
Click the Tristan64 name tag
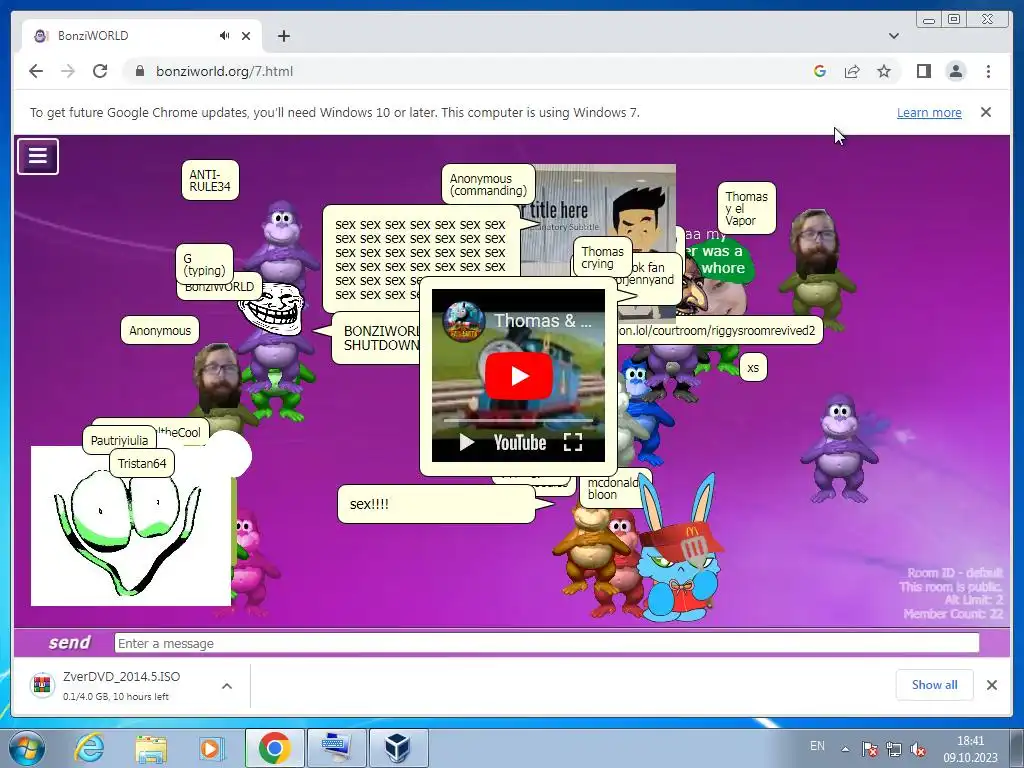[142, 464]
